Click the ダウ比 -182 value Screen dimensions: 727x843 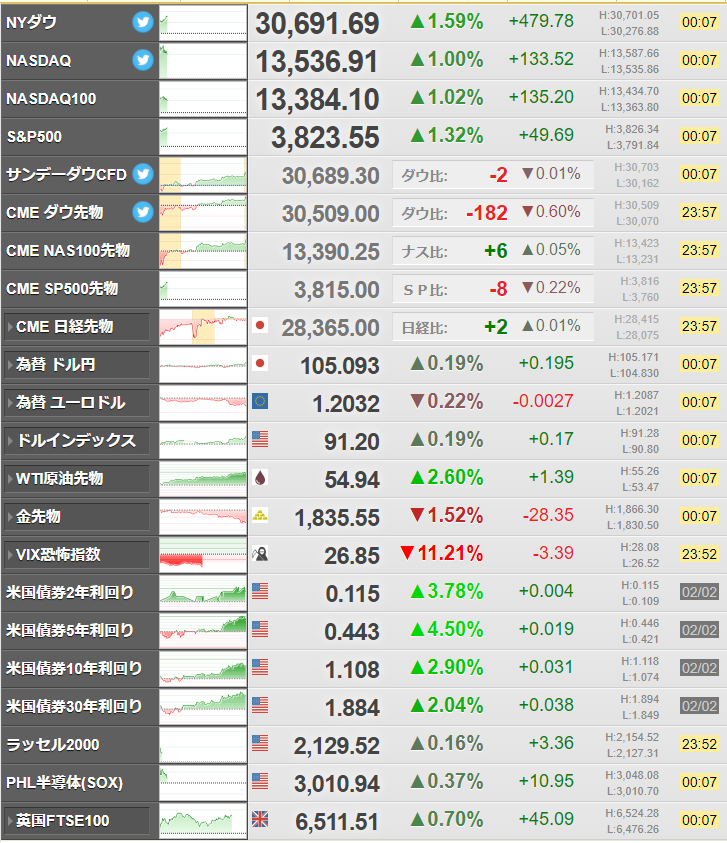click(487, 213)
